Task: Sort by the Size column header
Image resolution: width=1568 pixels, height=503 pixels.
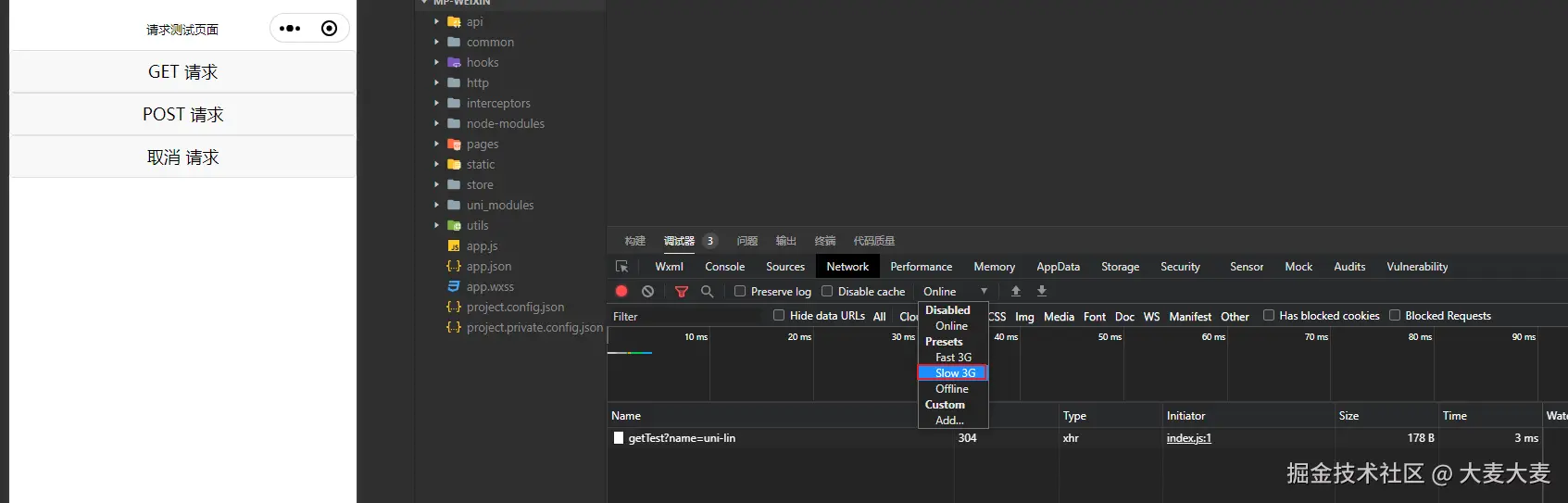Action: click(x=1386, y=416)
